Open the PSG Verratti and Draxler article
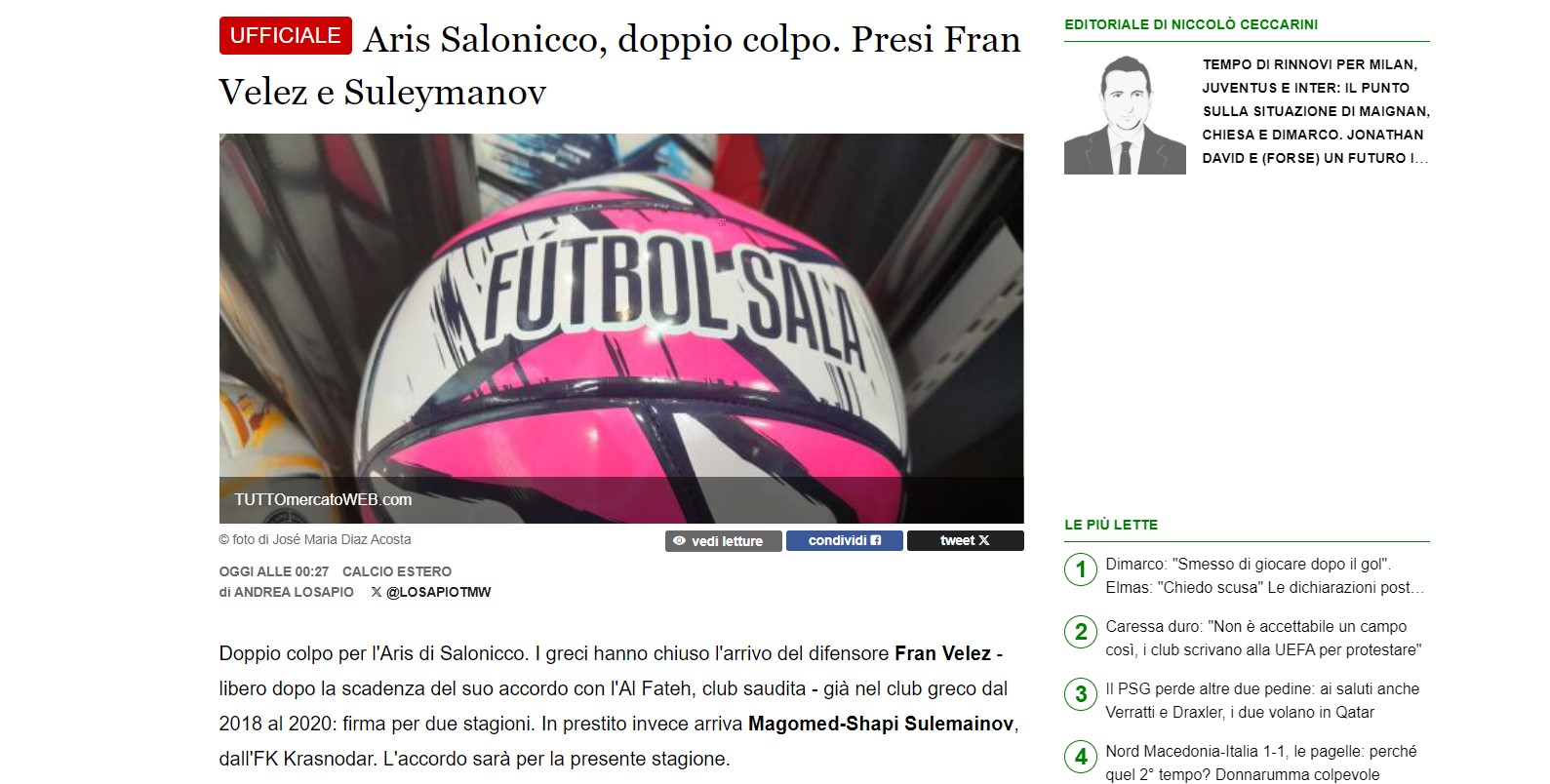This screenshot has height=784, width=1550. (x=1262, y=700)
